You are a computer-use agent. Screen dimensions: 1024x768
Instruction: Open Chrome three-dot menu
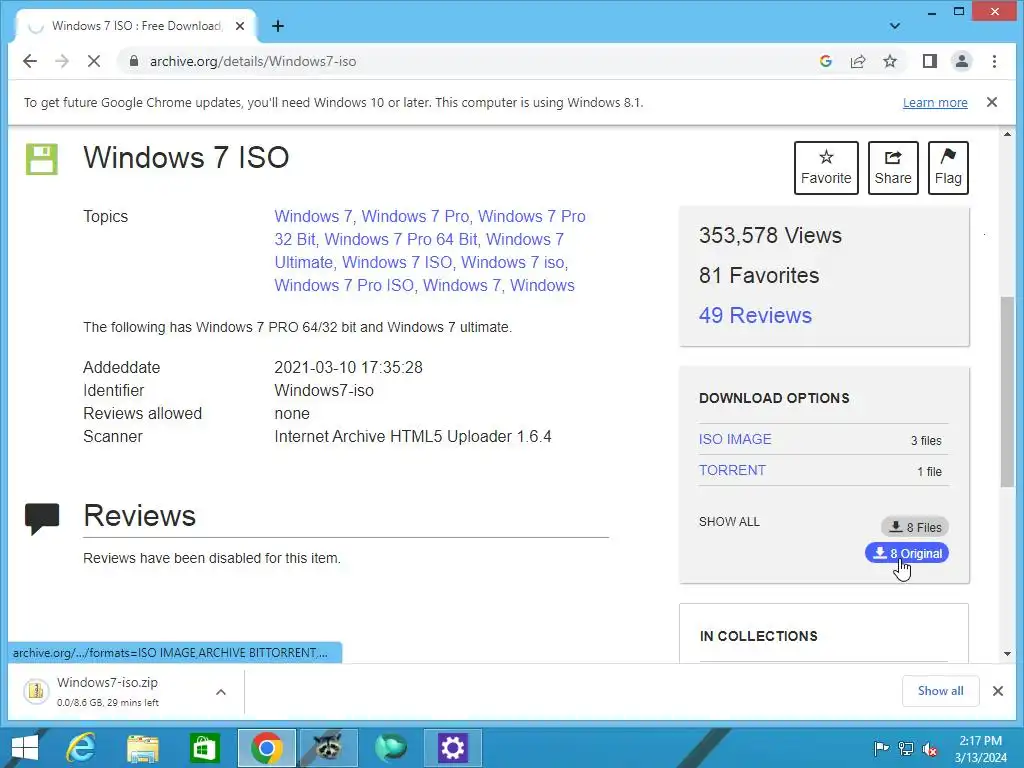tap(994, 61)
